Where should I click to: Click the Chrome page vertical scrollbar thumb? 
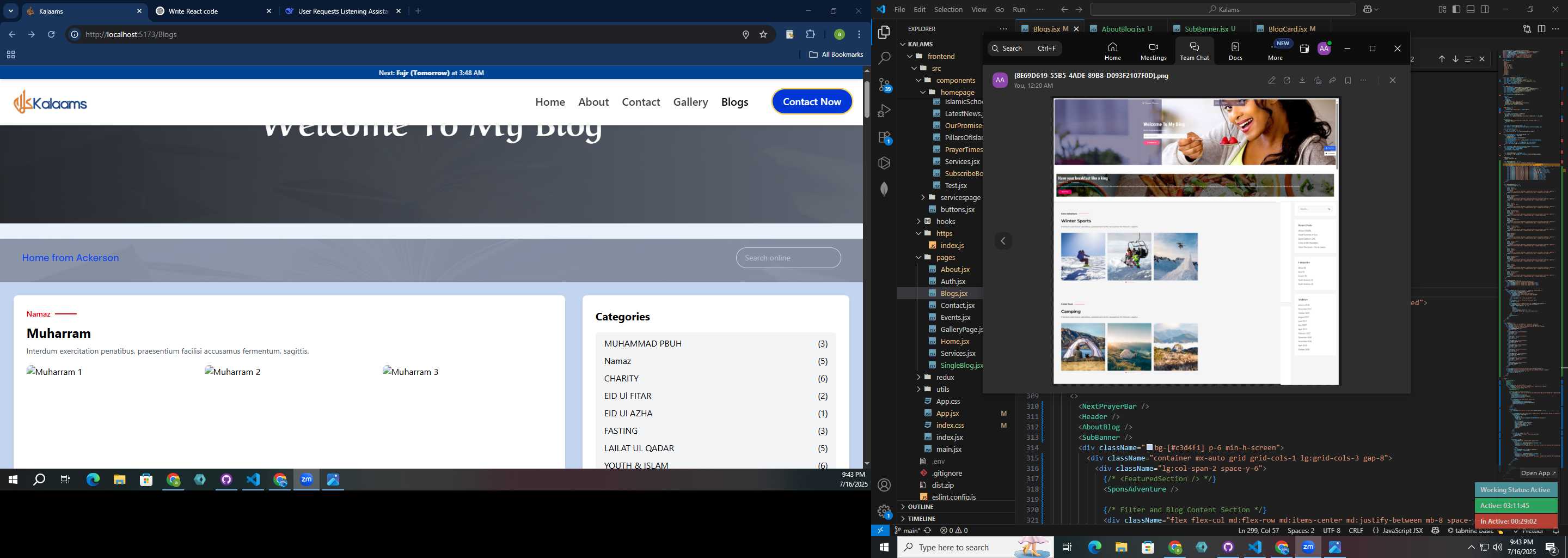(x=866, y=99)
